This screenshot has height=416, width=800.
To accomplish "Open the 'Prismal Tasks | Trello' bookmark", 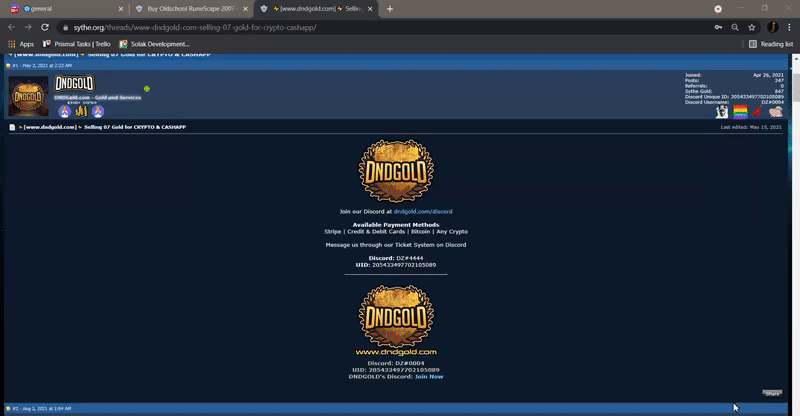I will tap(77, 44).
